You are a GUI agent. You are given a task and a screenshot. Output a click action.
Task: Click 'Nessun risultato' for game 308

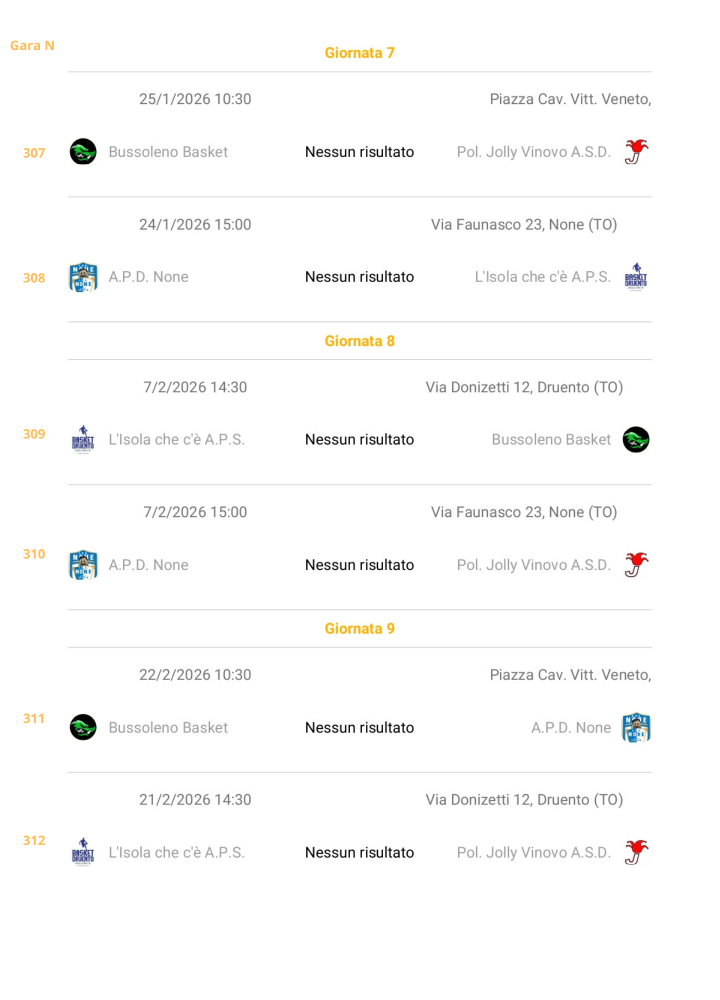pyautogui.click(x=359, y=277)
